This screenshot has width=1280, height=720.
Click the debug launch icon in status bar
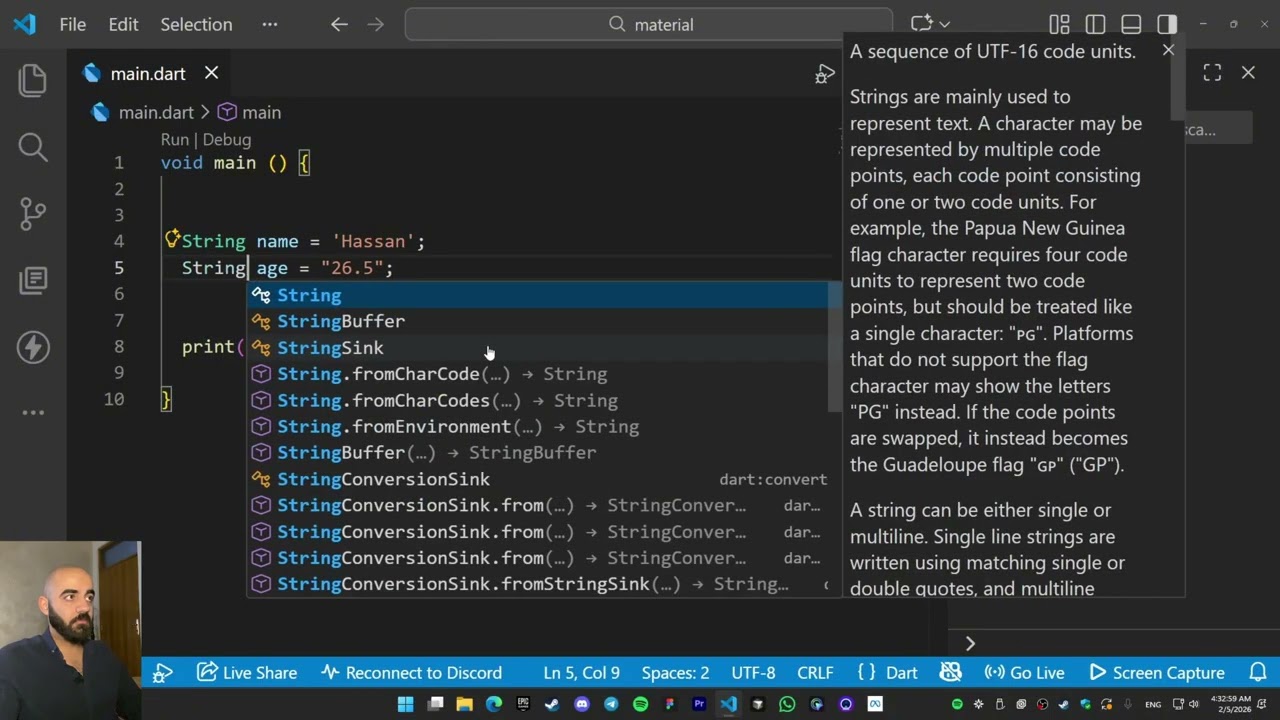click(163, 673)
